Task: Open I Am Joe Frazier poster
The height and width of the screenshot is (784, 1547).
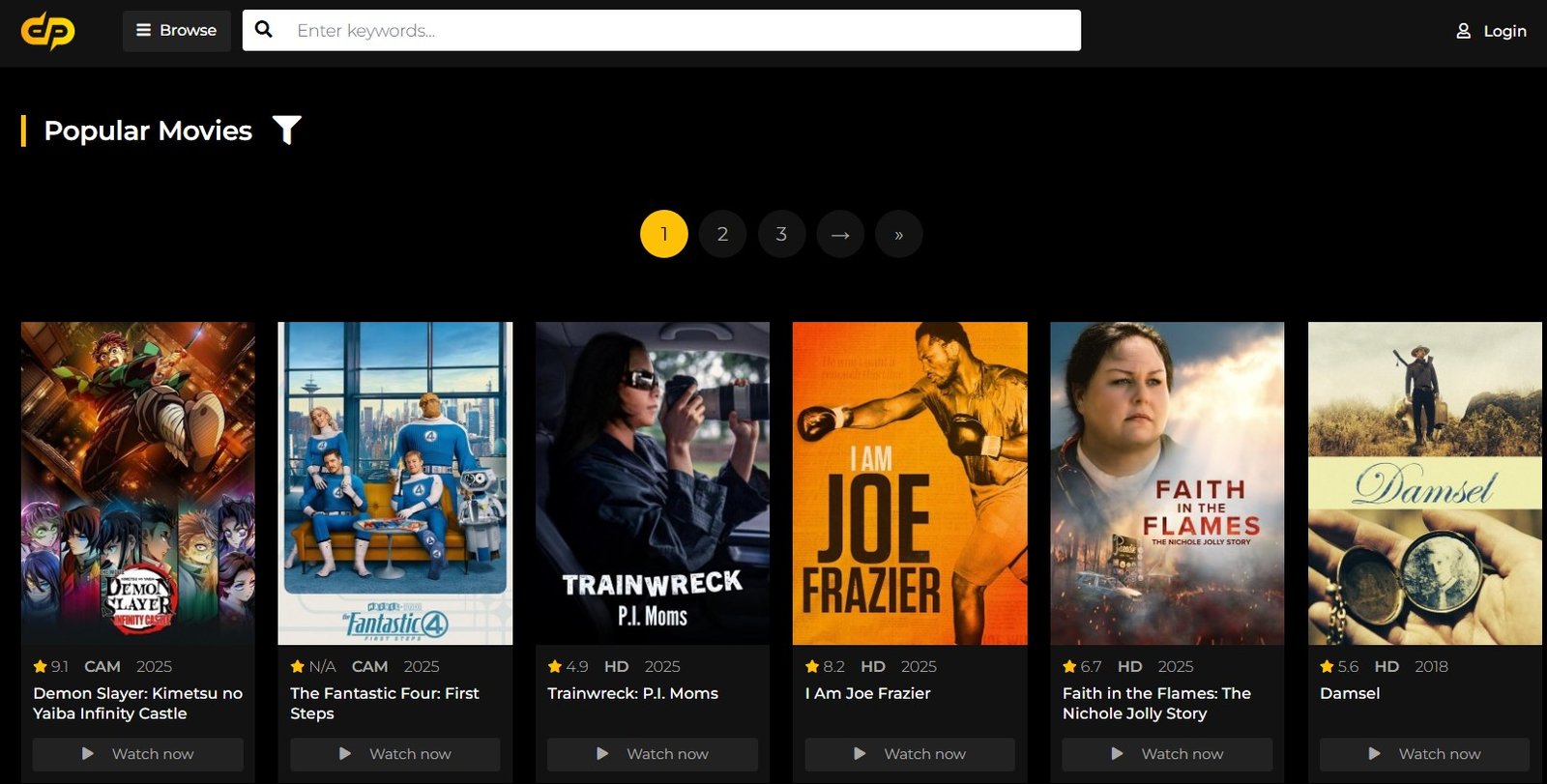Action: [x=910, y=483]
